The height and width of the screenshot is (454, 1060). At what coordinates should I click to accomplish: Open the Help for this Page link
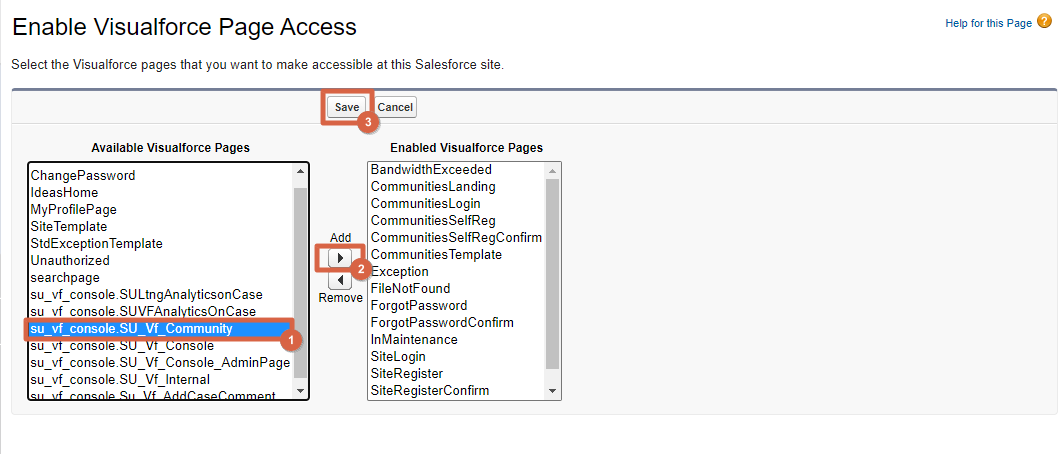pyautogui.click(x=988, y=23)
